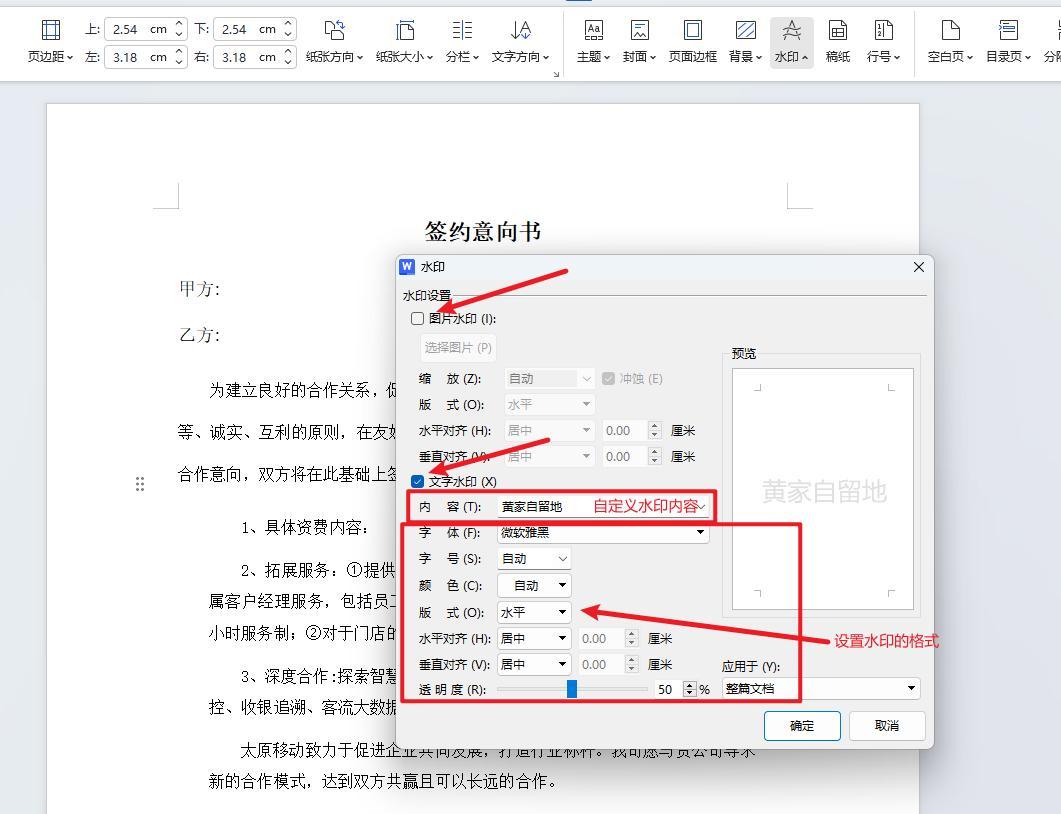Click the 水印 watermark ribbon button
Screen dimensions: 1061x814
point(791,41)
